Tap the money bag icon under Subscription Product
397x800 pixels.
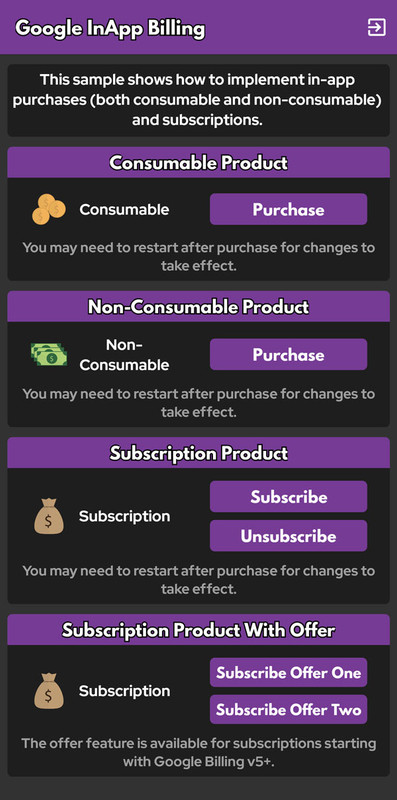click(x=49, y=516)
